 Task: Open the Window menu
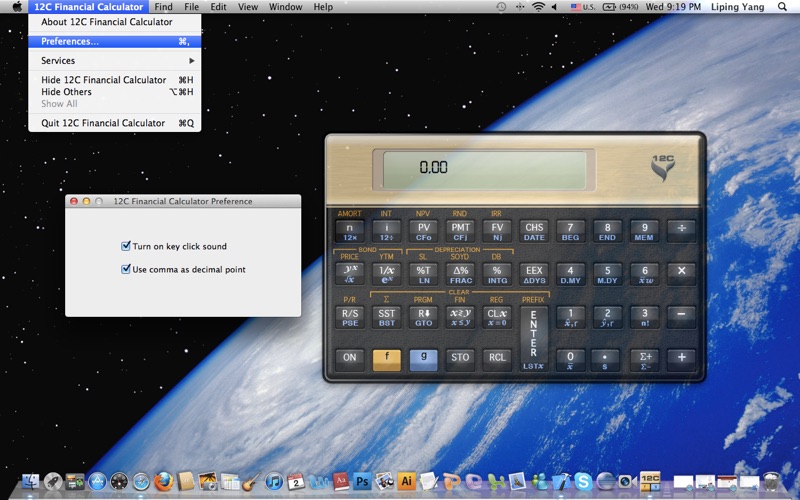tap(285, 7)
